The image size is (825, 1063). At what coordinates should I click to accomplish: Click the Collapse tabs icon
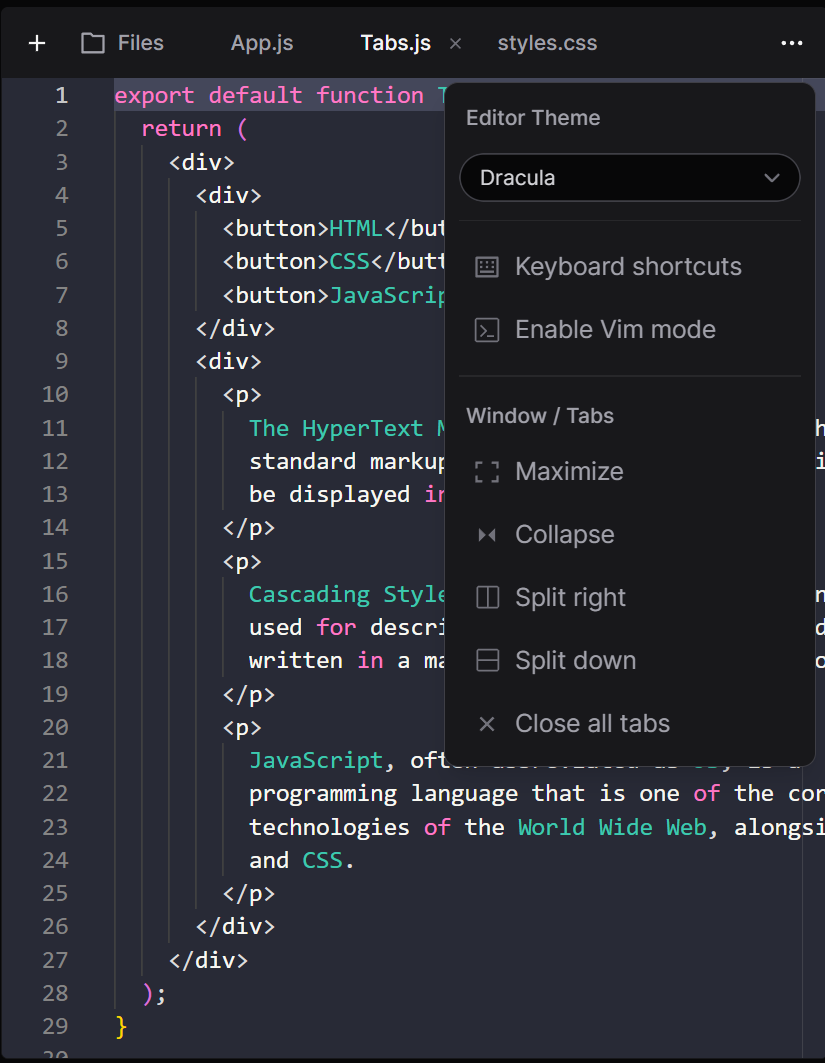[486, 534]
